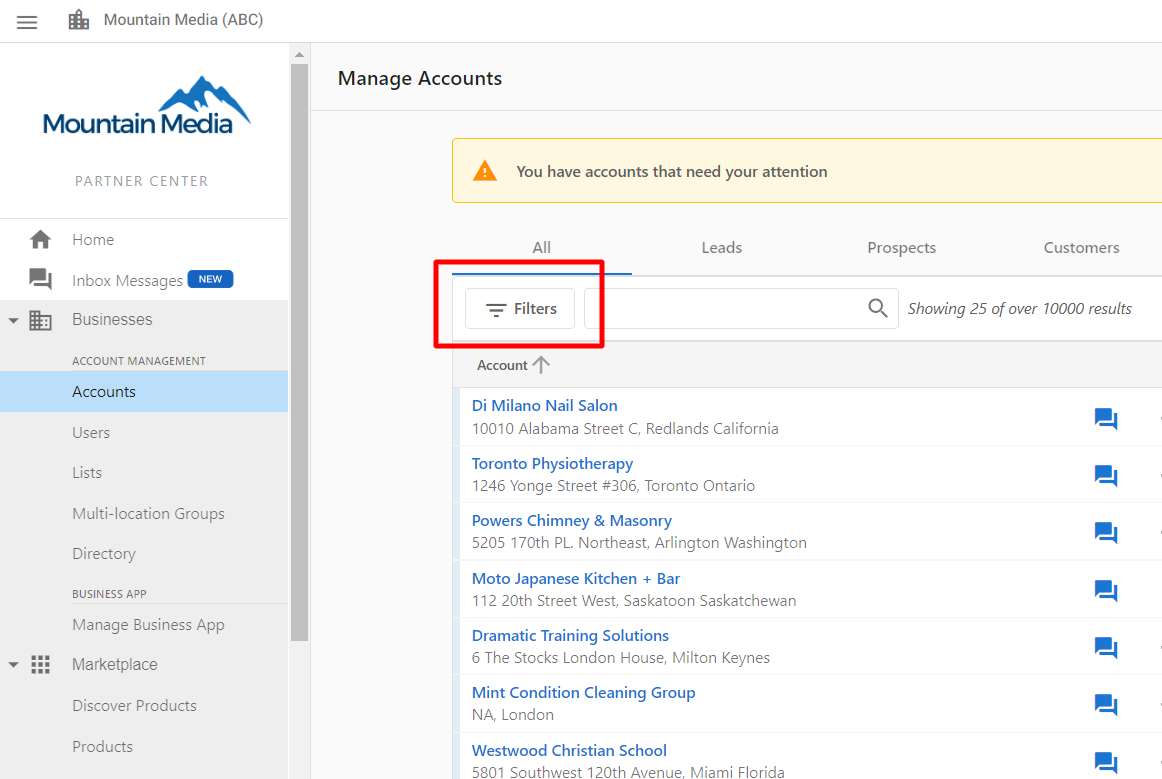This screenshot has height=779, width=1162.
Task: Open chat for Westwood Christian School
Action: coord(1106,762)
